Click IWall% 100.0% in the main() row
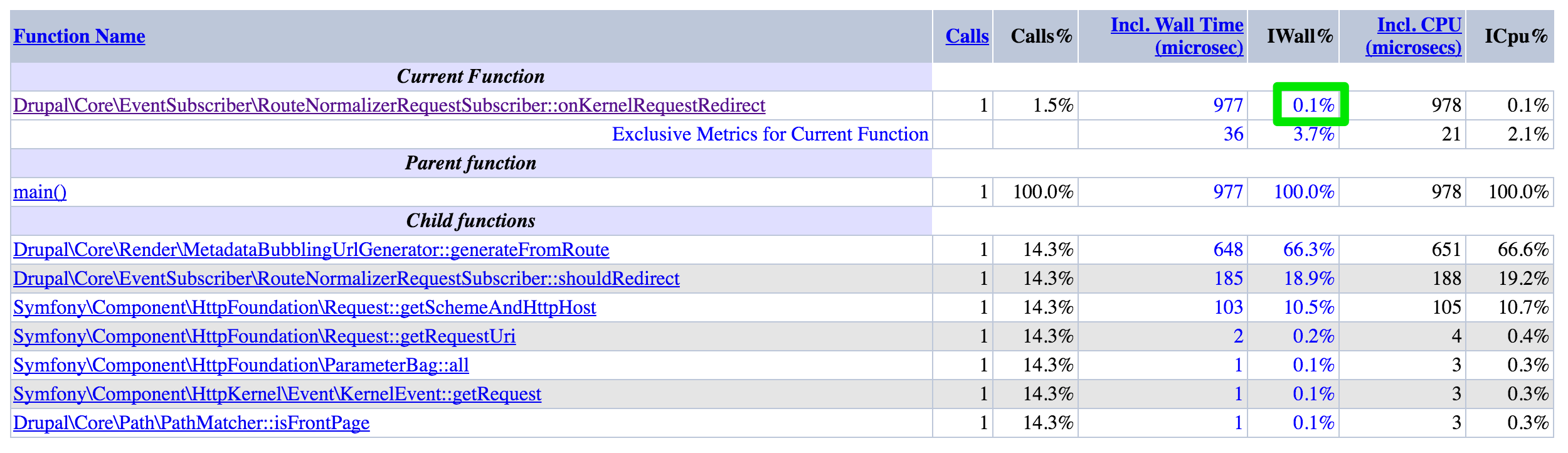1568x453 pixels. click(1304, 192)
